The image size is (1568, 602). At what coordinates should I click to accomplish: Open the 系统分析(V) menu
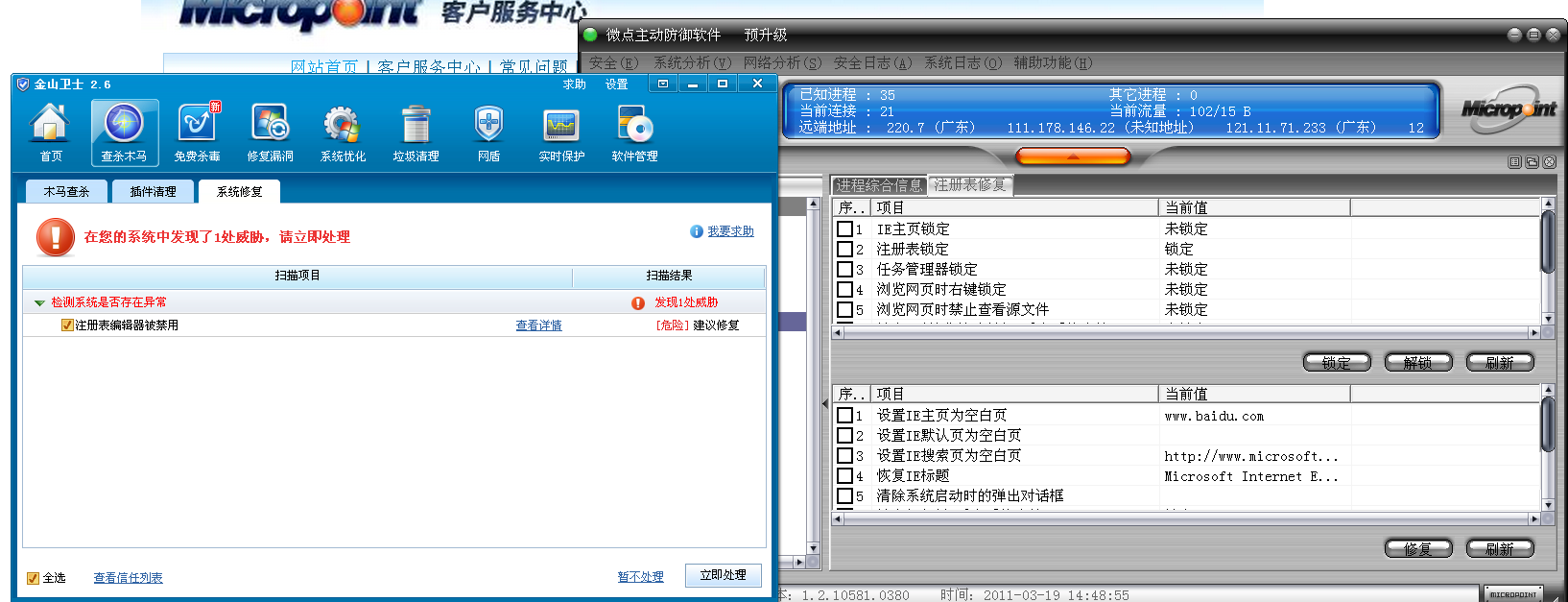click(x=692, y=63)
